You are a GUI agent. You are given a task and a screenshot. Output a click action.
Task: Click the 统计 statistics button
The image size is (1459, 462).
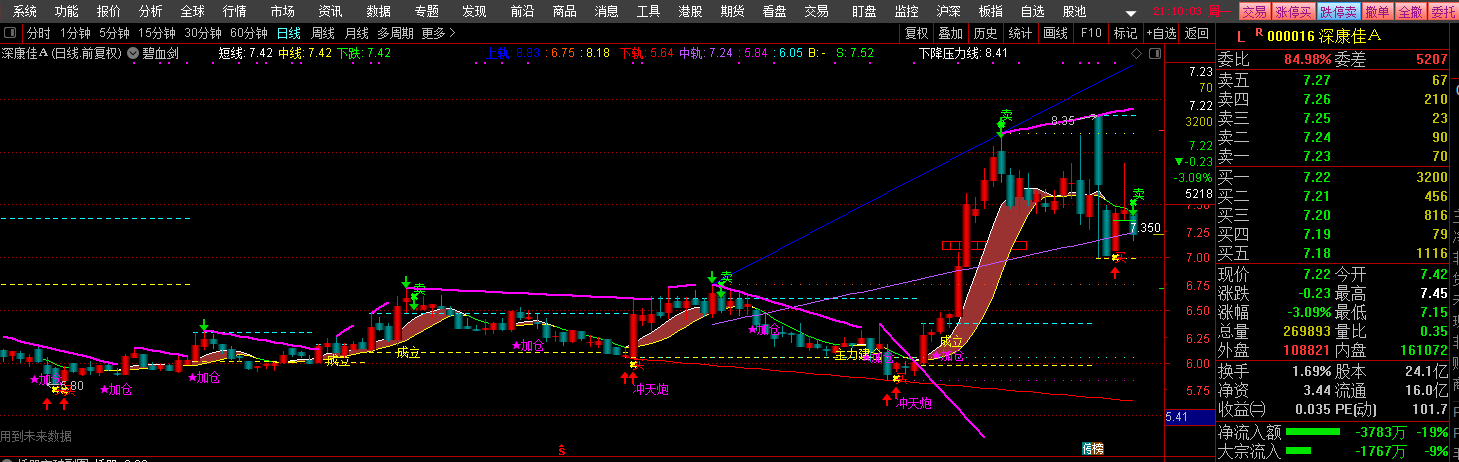(x=1019, y=33)
